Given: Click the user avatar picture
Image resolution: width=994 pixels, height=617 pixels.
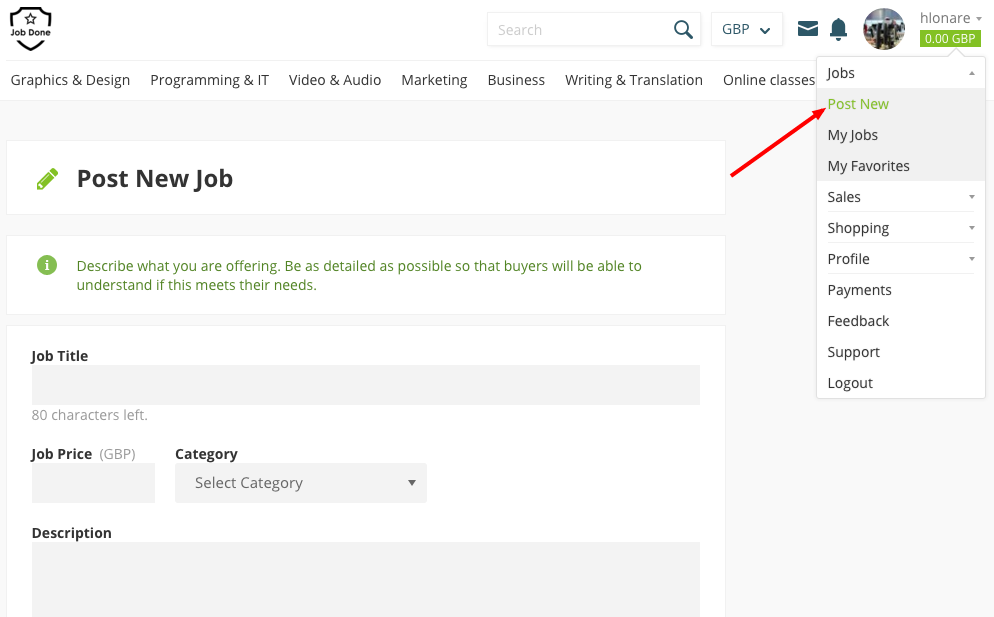Looking at the screenshot, I should point(884,29).
